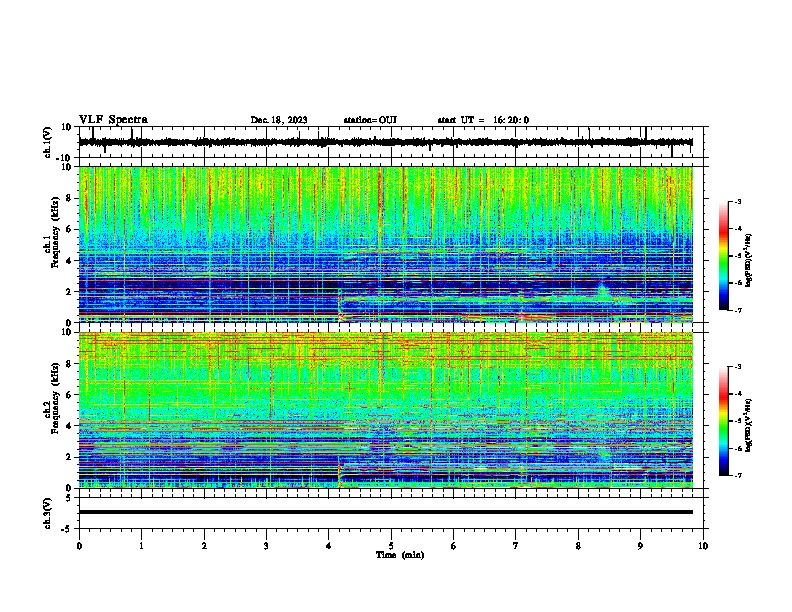
Task: Click the "6" kHz tick on ch.2 spectrogram axis
Action: coord(69,395)
